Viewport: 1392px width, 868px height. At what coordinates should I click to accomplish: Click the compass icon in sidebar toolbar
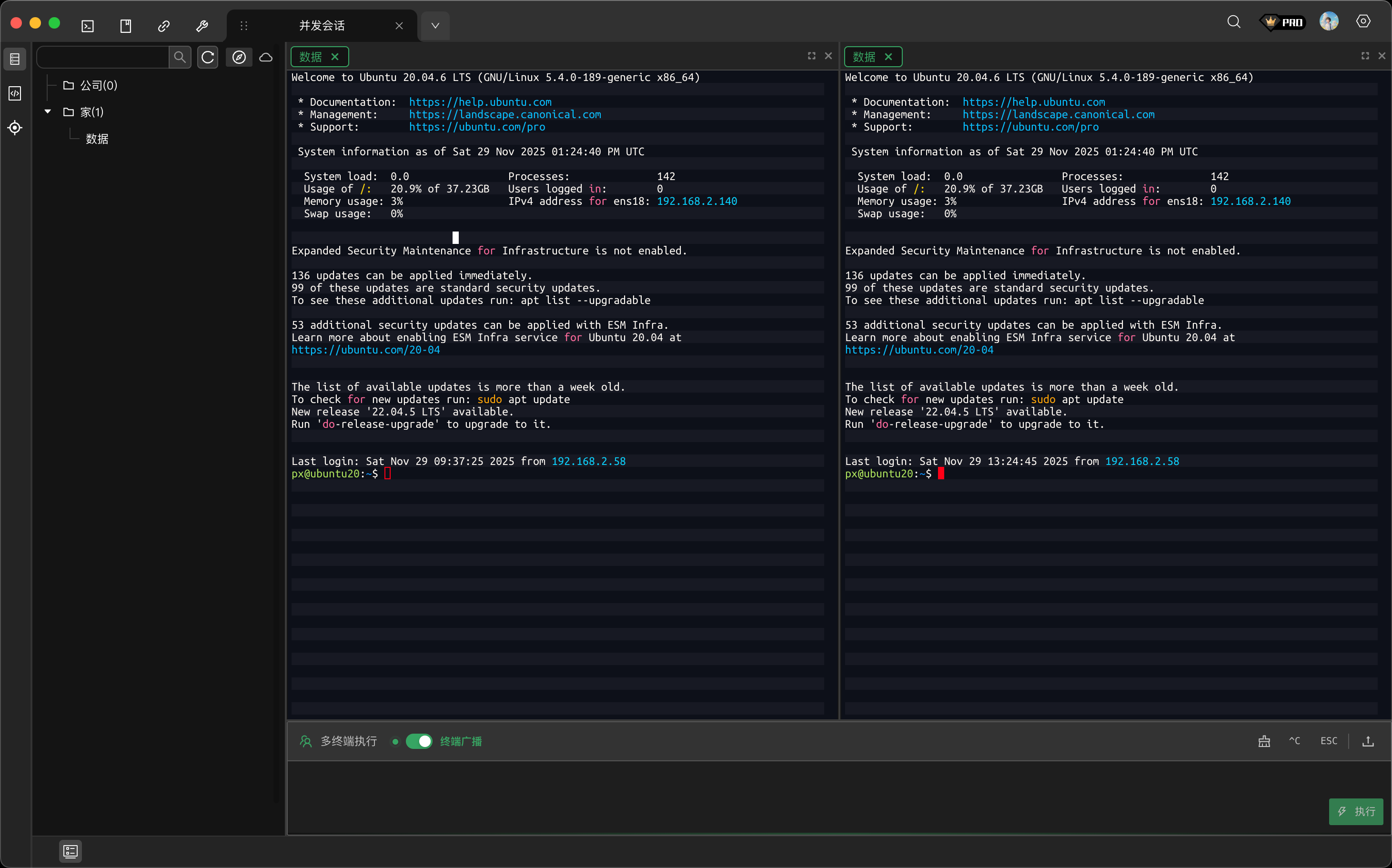click(239, 57)
